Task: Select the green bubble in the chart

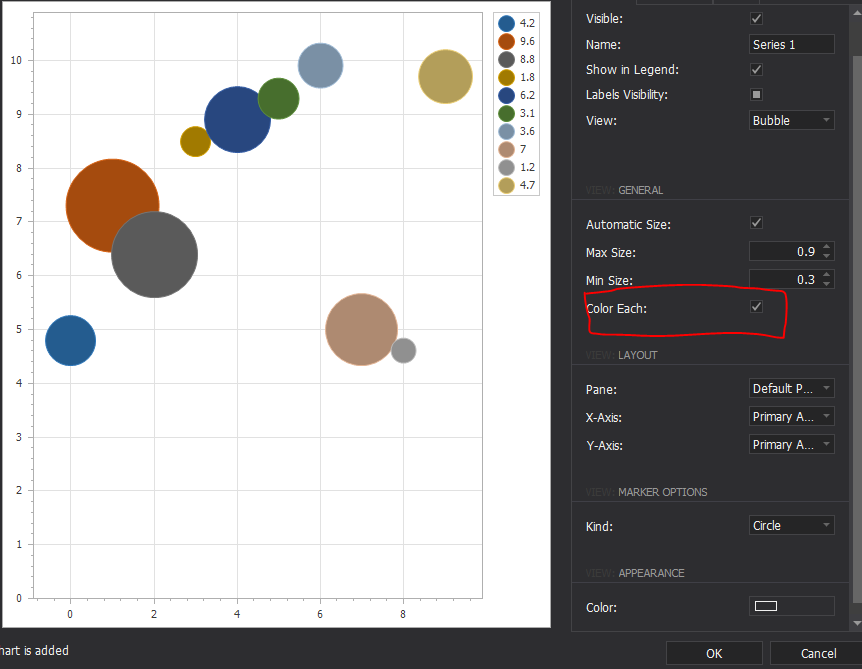Action: 278,99
